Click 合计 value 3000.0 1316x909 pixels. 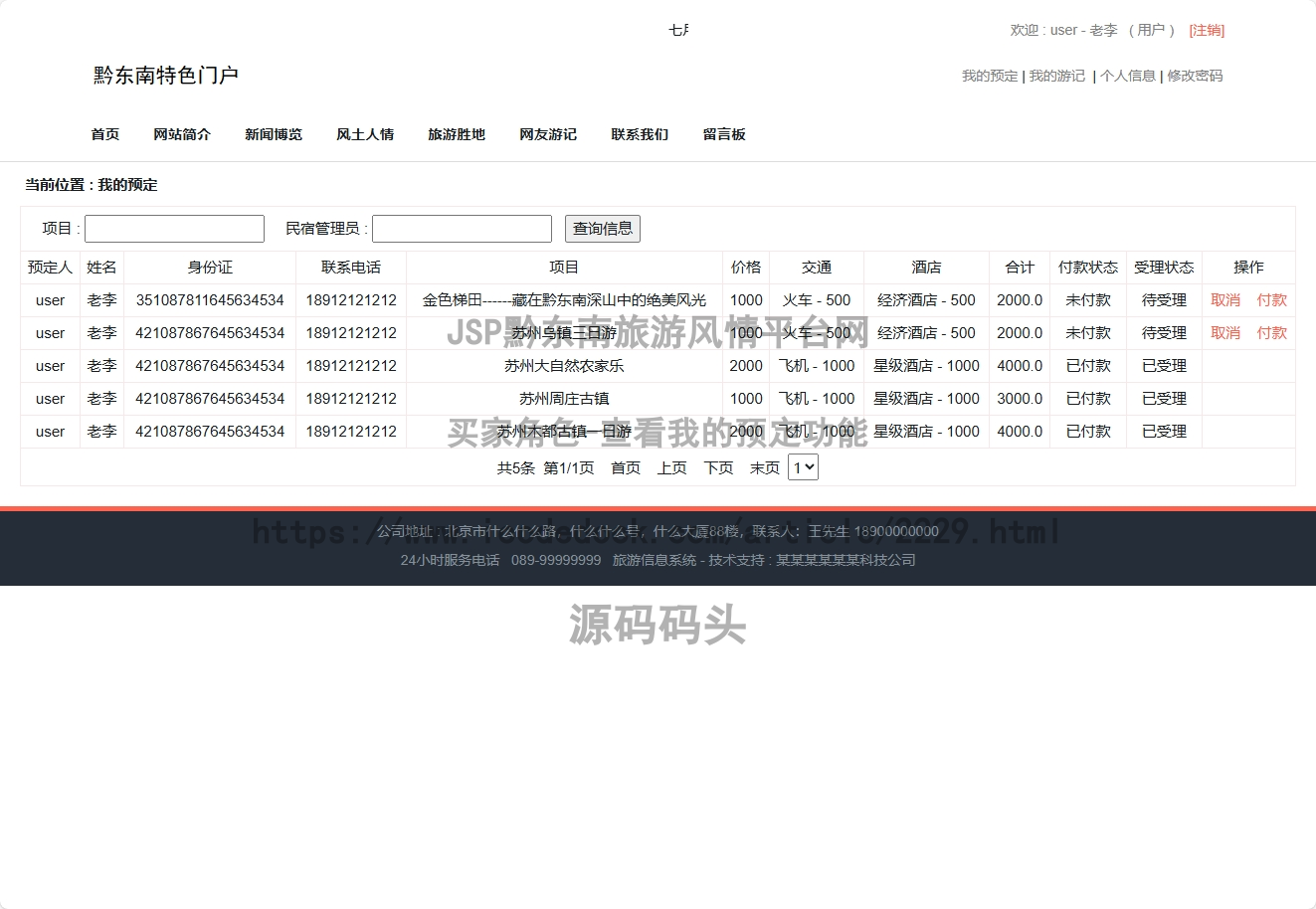1020,399
